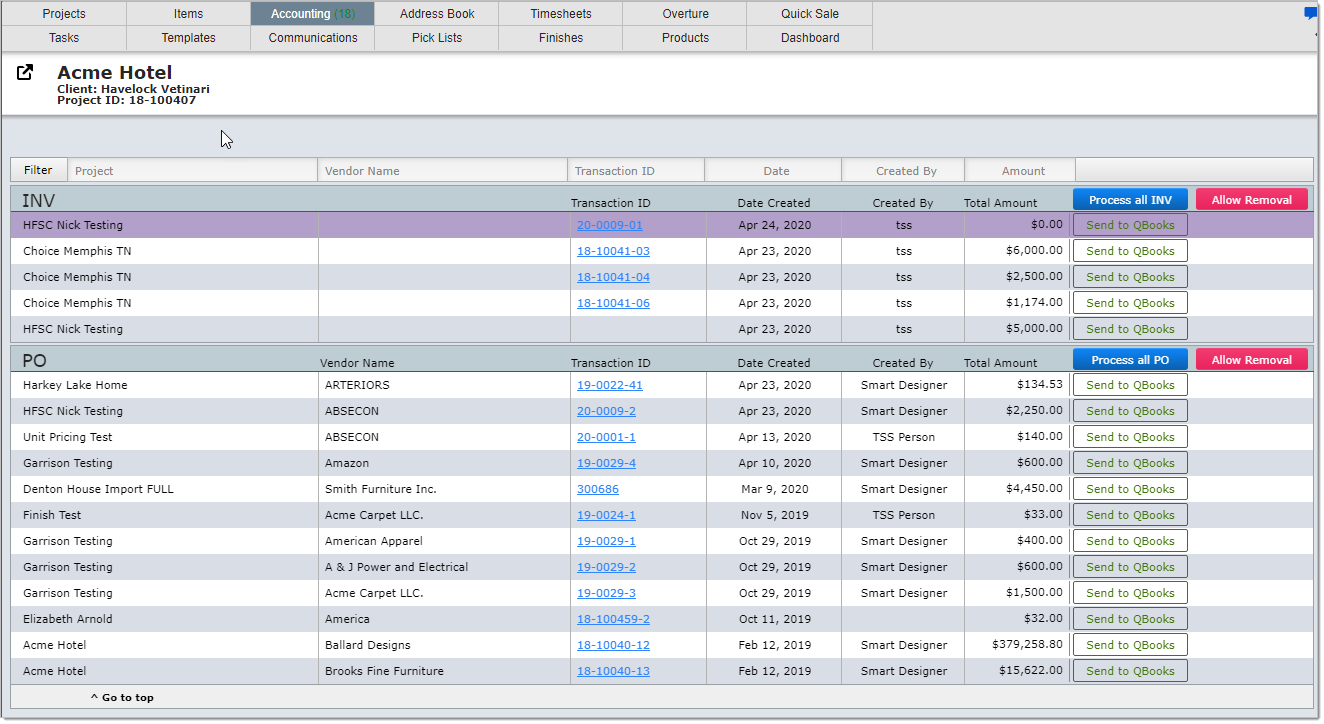Go to the Address Book tab
This screenshot has height=724, width=1324.
click(437, 14)
